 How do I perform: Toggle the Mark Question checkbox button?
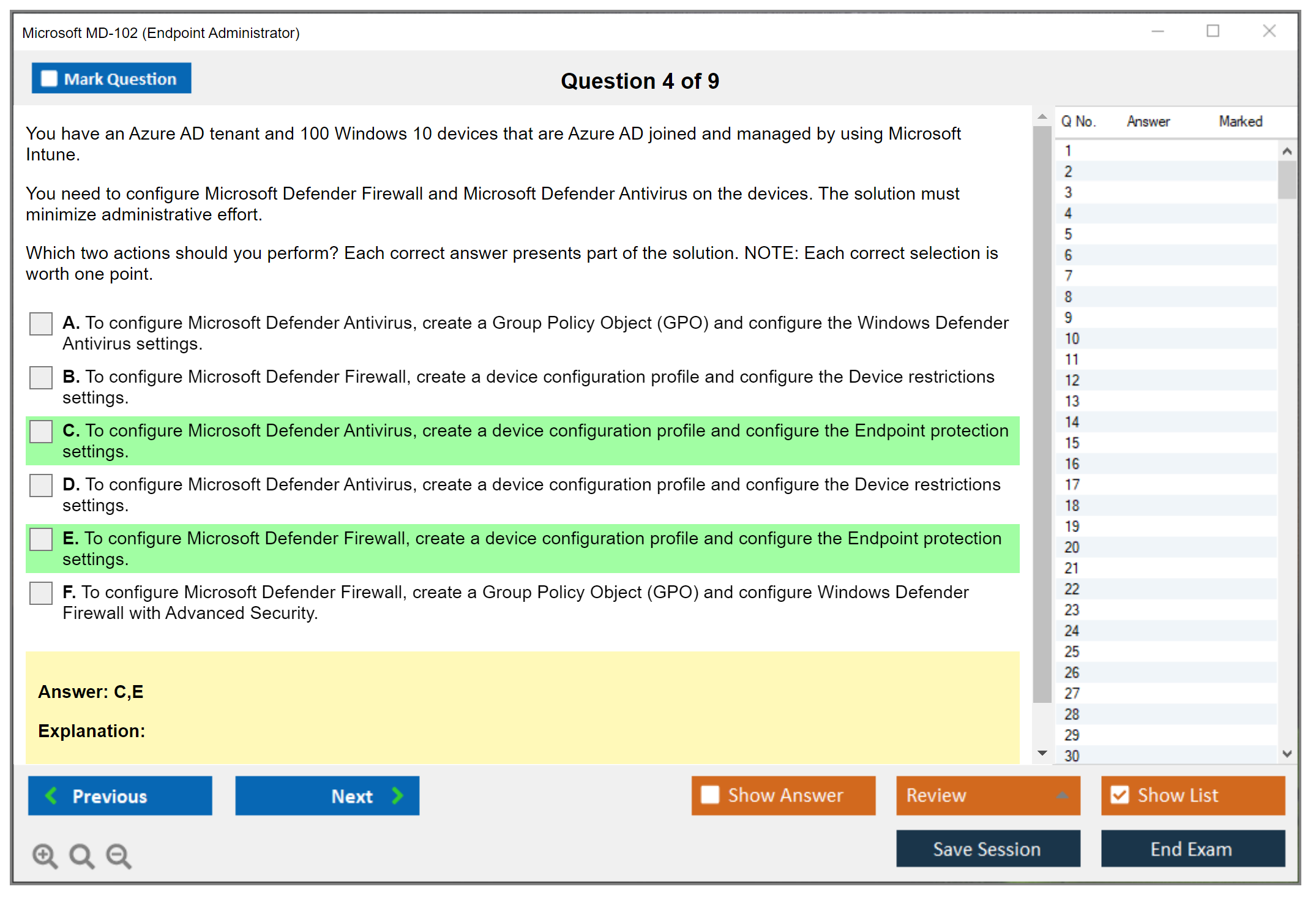(111, 78)
